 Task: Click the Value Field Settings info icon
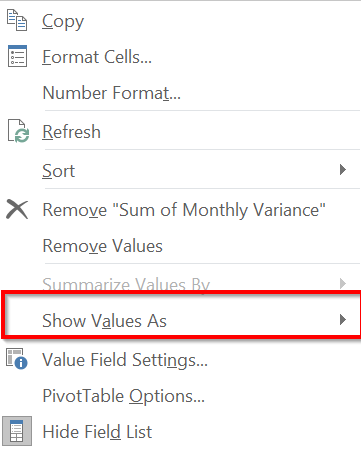point(17,359)
